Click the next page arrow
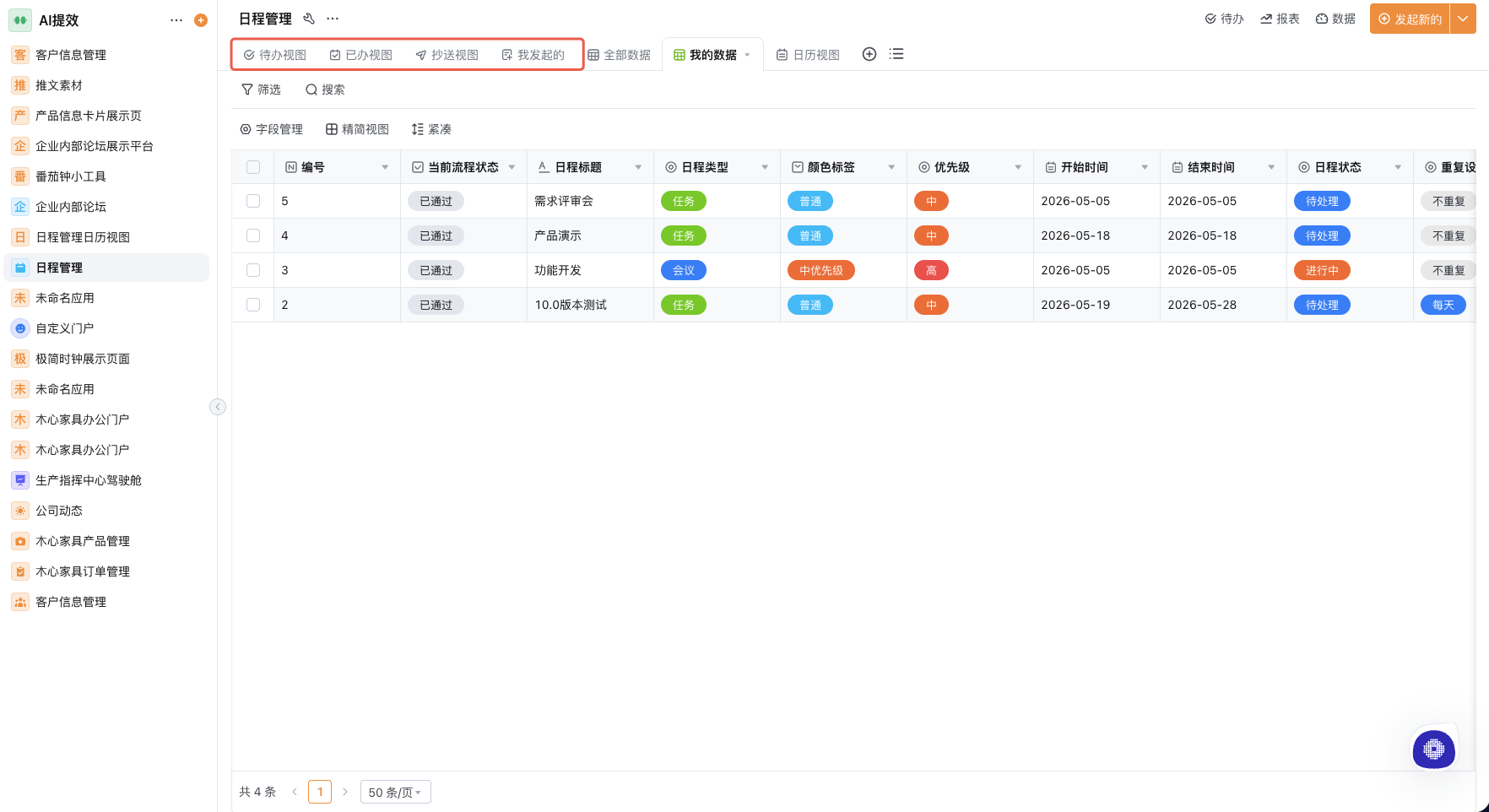 pos(345,792)
